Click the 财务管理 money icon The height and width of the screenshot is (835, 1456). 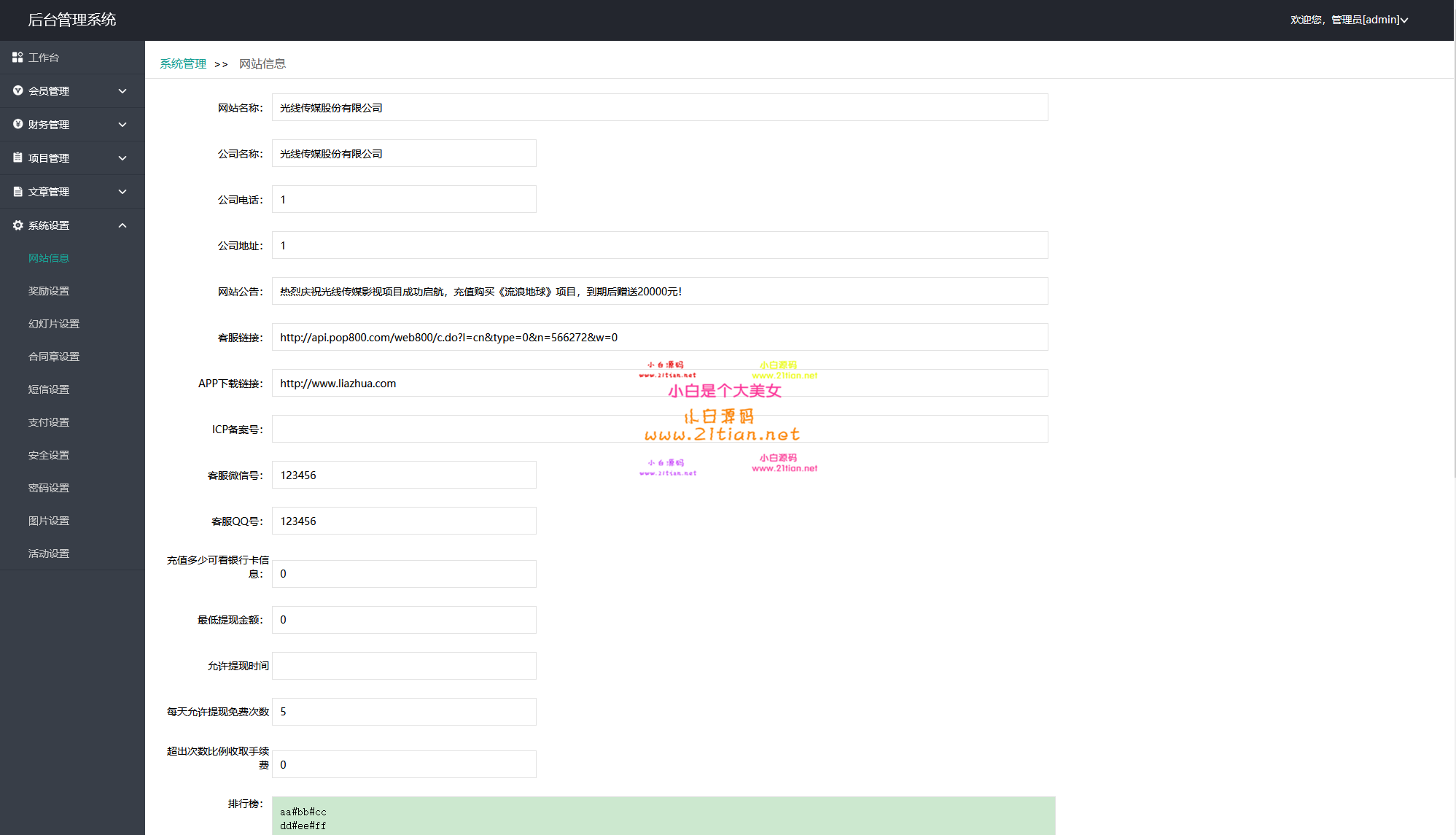17,124
